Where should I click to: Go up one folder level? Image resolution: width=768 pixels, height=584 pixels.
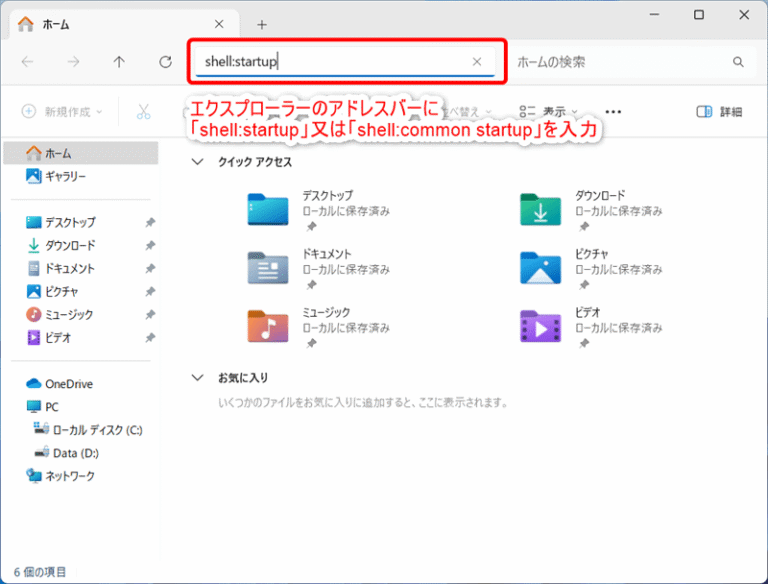point(119,62)
